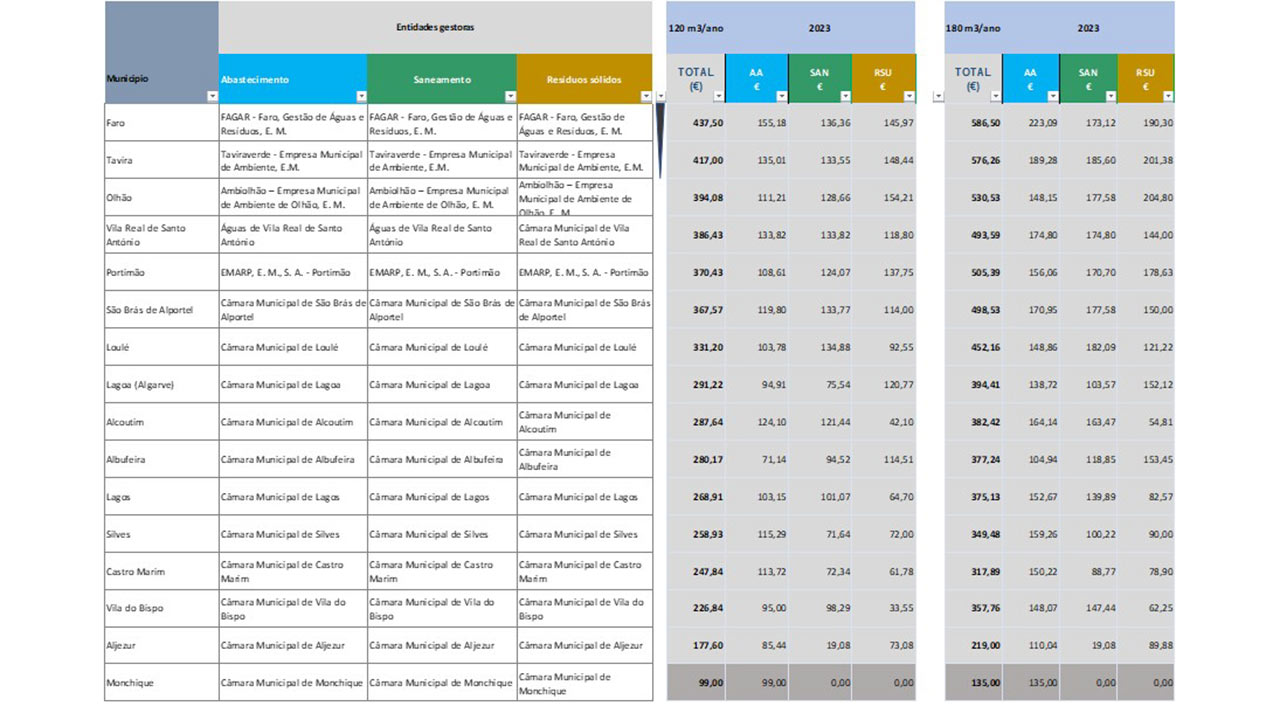The height and width of the screenshot is (720, 1280).
Task: Select Loulé's 180 m3 total 452,16
Action: (974, 347)
